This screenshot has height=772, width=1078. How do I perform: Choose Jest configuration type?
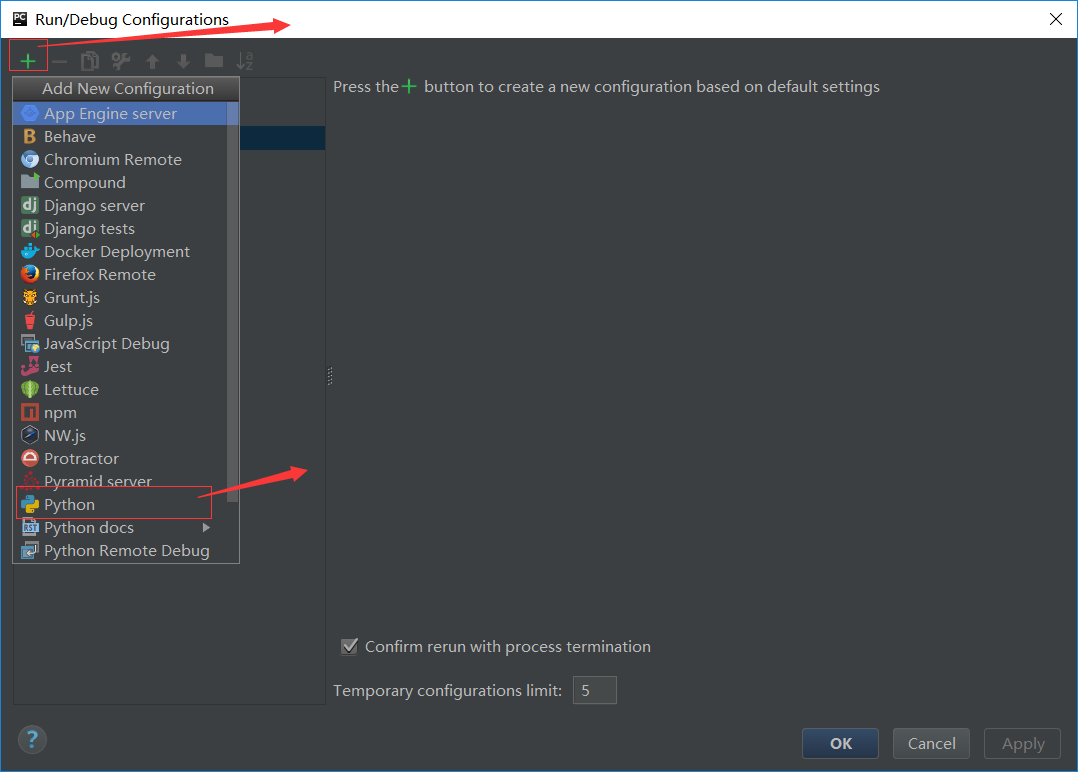(x=120, y=367)
